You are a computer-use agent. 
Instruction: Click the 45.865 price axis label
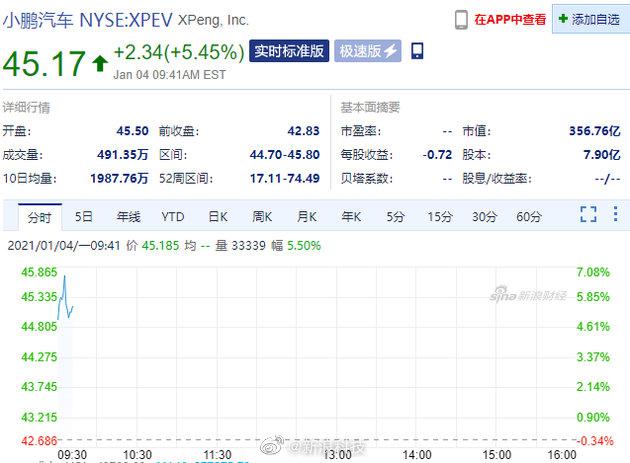pyautogui.click(x=39, y=272)
